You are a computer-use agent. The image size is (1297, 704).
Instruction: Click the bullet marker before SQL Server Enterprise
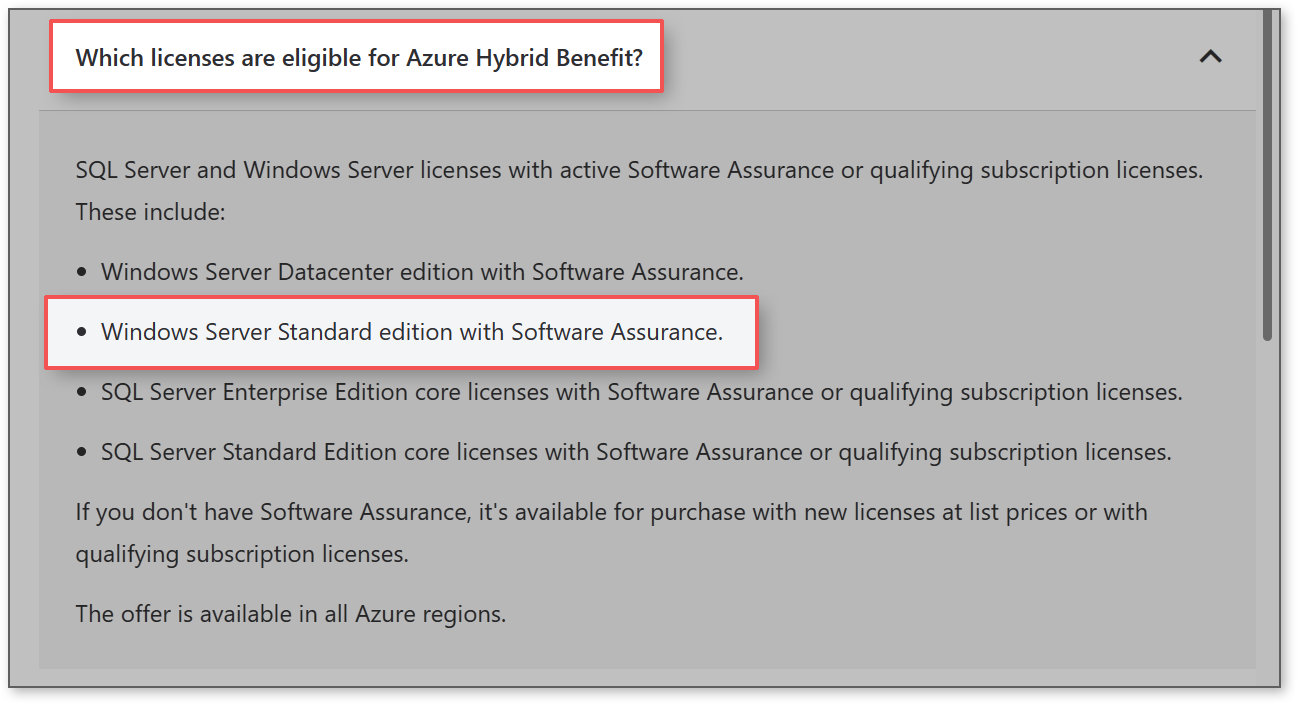[82, 392]
